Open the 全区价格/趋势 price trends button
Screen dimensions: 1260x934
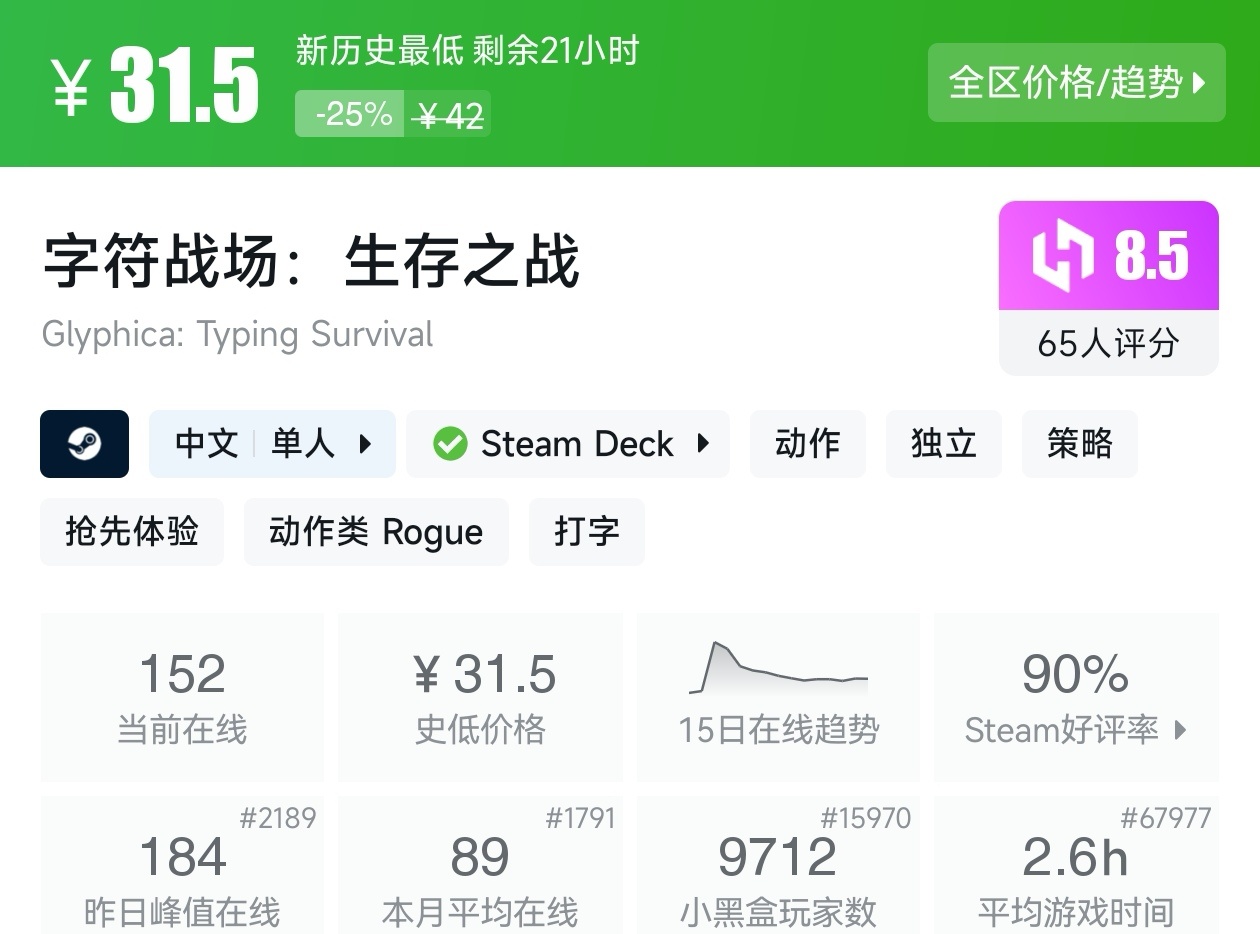point(1076,83)
